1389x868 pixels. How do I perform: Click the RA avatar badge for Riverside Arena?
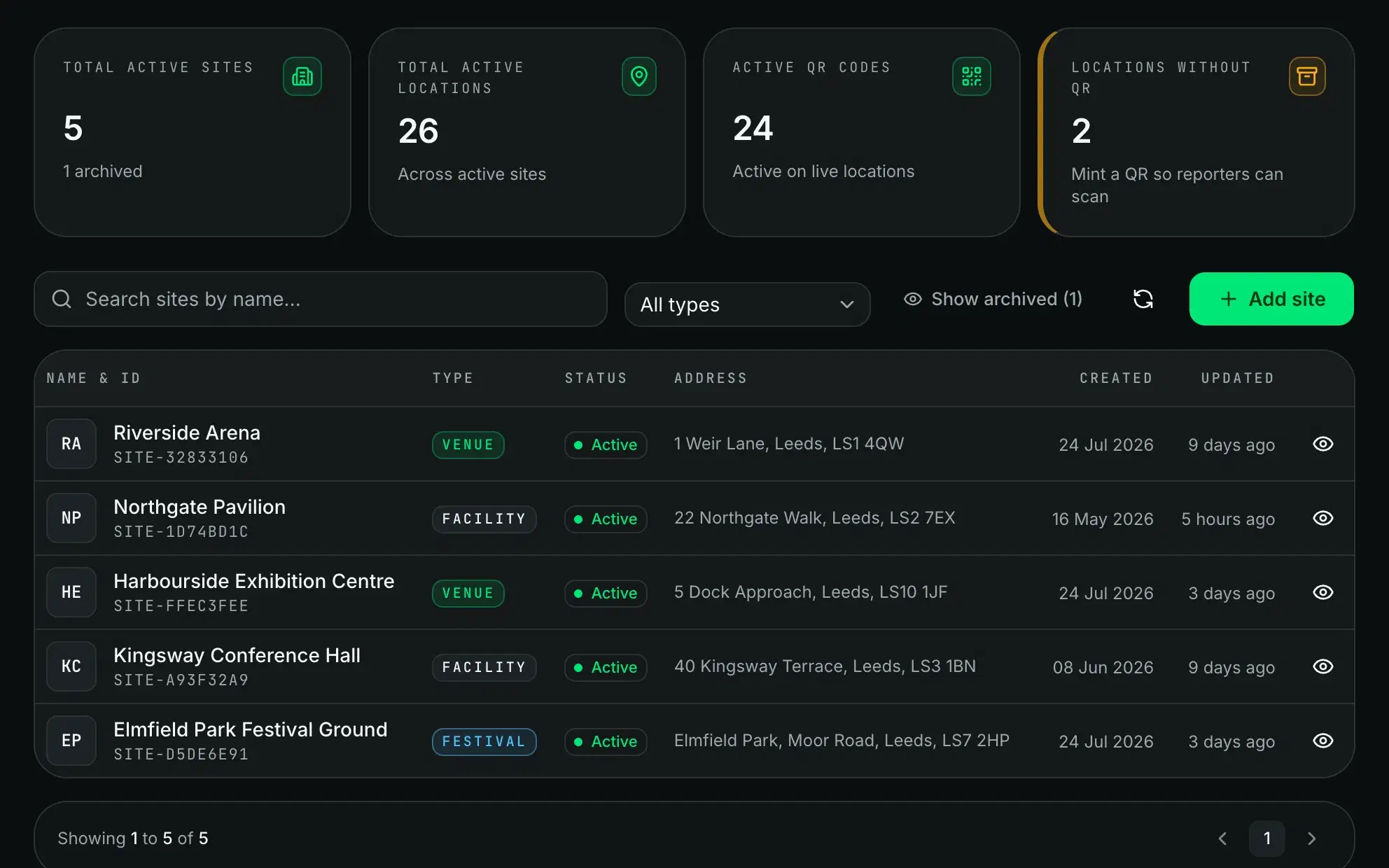[x=71, y=444]
